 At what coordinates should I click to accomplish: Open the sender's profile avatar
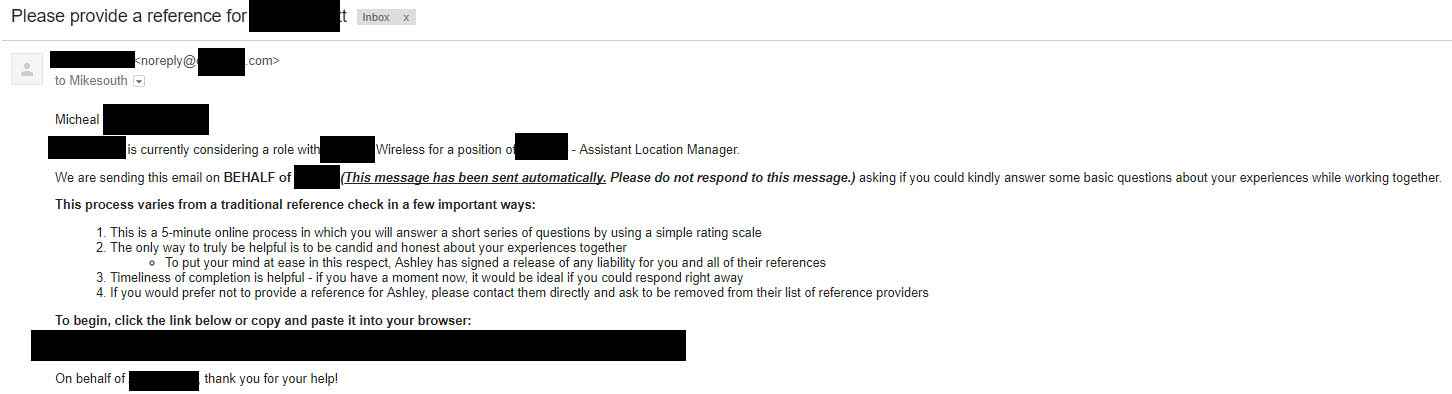click(x=27, y=70)
